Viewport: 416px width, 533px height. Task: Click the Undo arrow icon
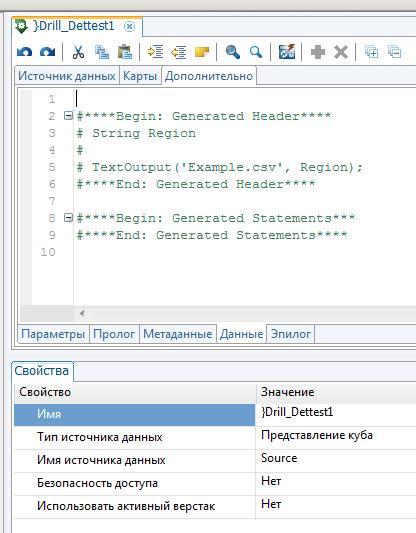coord(24,52)
